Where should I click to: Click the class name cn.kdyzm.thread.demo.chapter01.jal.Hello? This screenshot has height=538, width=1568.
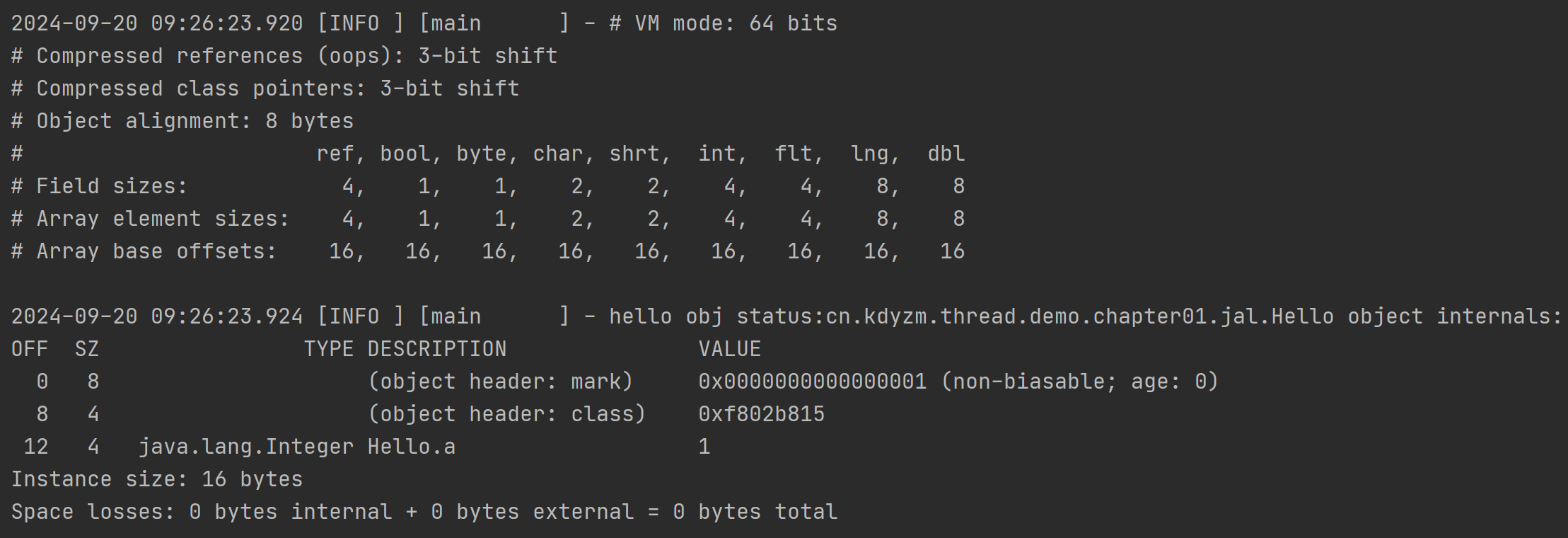coord(1080,316)
